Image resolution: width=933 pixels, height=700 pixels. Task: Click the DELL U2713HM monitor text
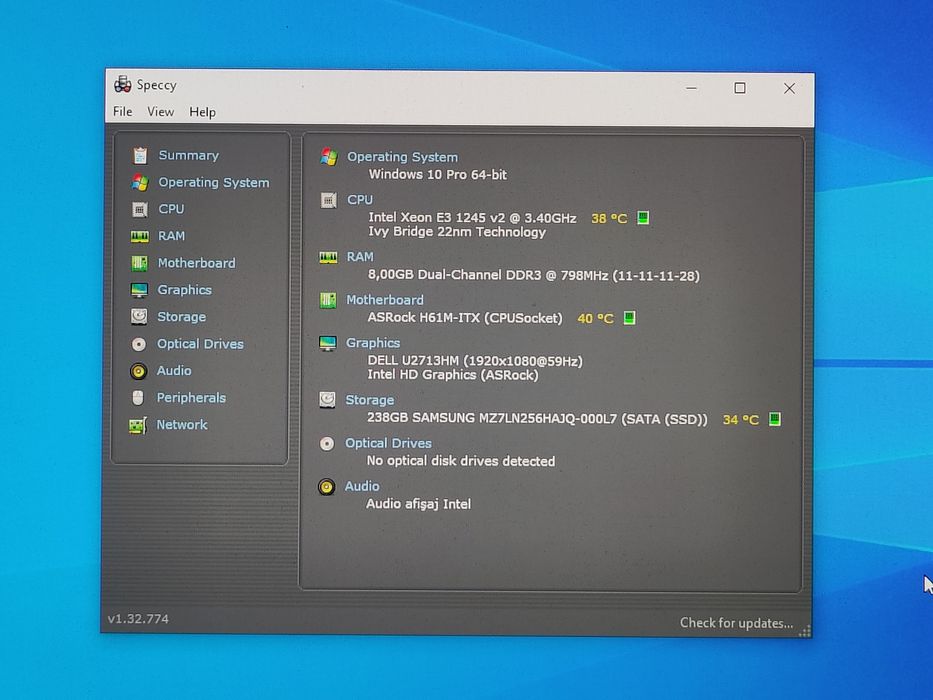pyautogui.click(x=475, y=361)
